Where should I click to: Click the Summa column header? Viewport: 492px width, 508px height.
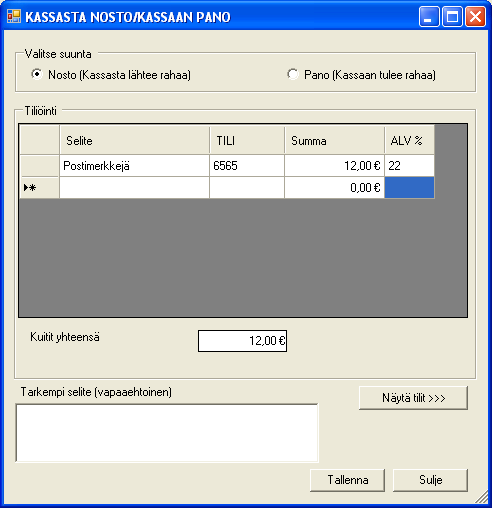pyautogui.click(x=334, y=140)
